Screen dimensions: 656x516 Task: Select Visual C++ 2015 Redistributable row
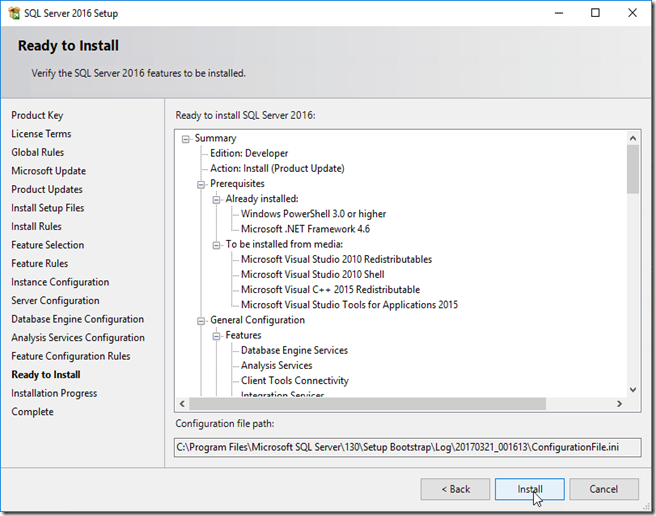tap(331, 290)
